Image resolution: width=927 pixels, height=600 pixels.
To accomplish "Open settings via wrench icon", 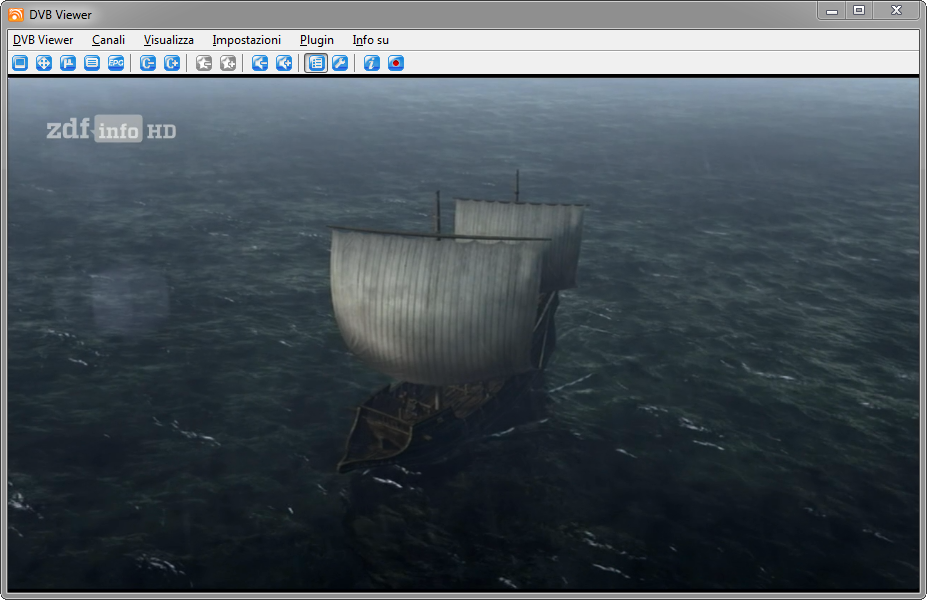I will 340,63.
